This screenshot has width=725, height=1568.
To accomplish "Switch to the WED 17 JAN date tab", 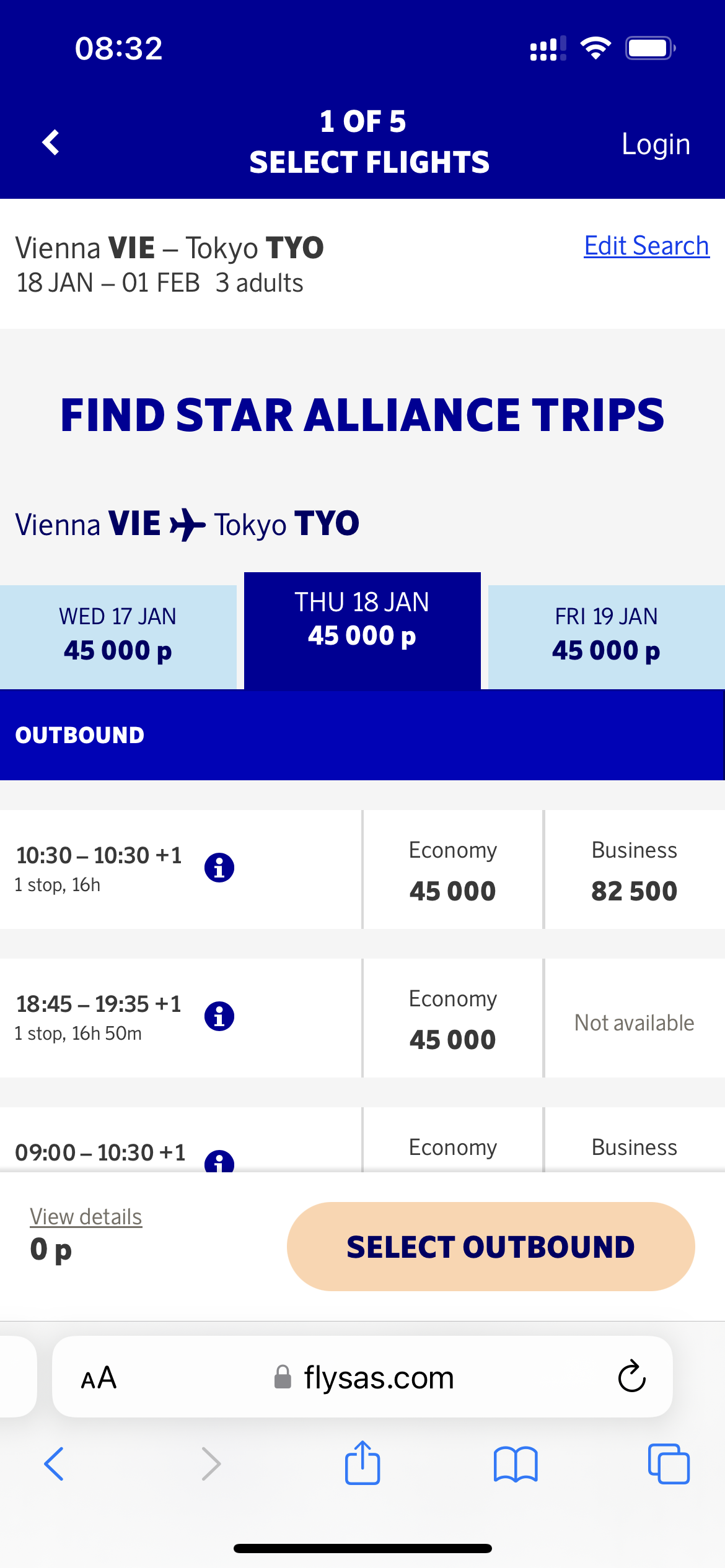I will [x=118, y=636].
